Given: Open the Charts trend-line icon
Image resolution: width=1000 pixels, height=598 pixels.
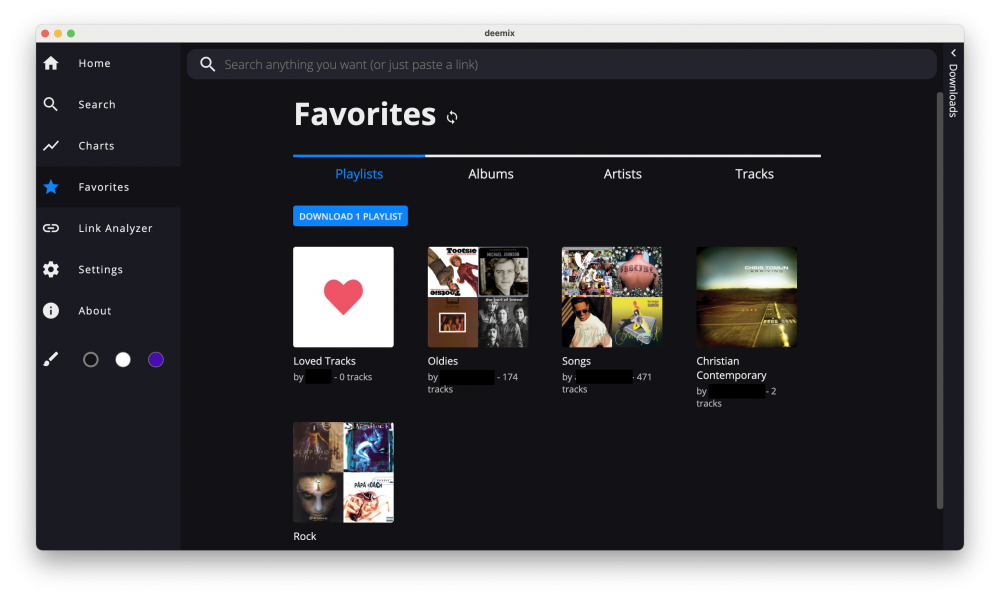Looking at the screenshot, I should pos(51,146).
